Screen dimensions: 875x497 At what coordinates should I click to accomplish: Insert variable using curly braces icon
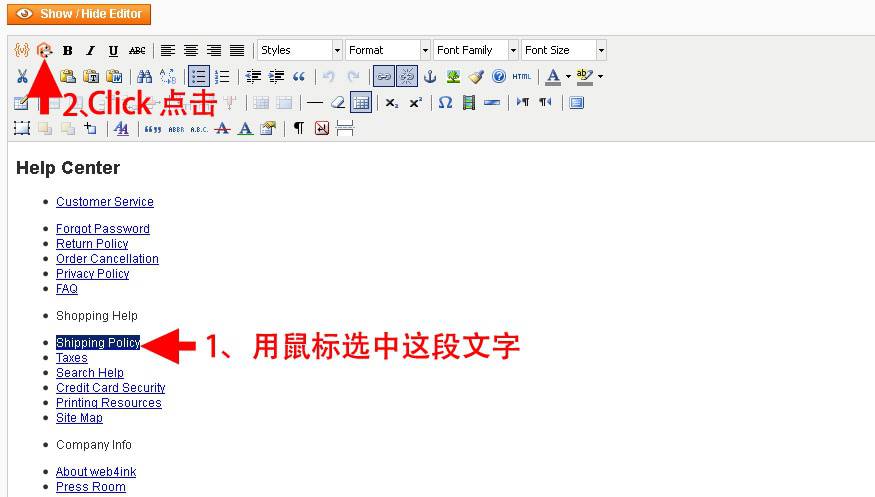point(22,50)
